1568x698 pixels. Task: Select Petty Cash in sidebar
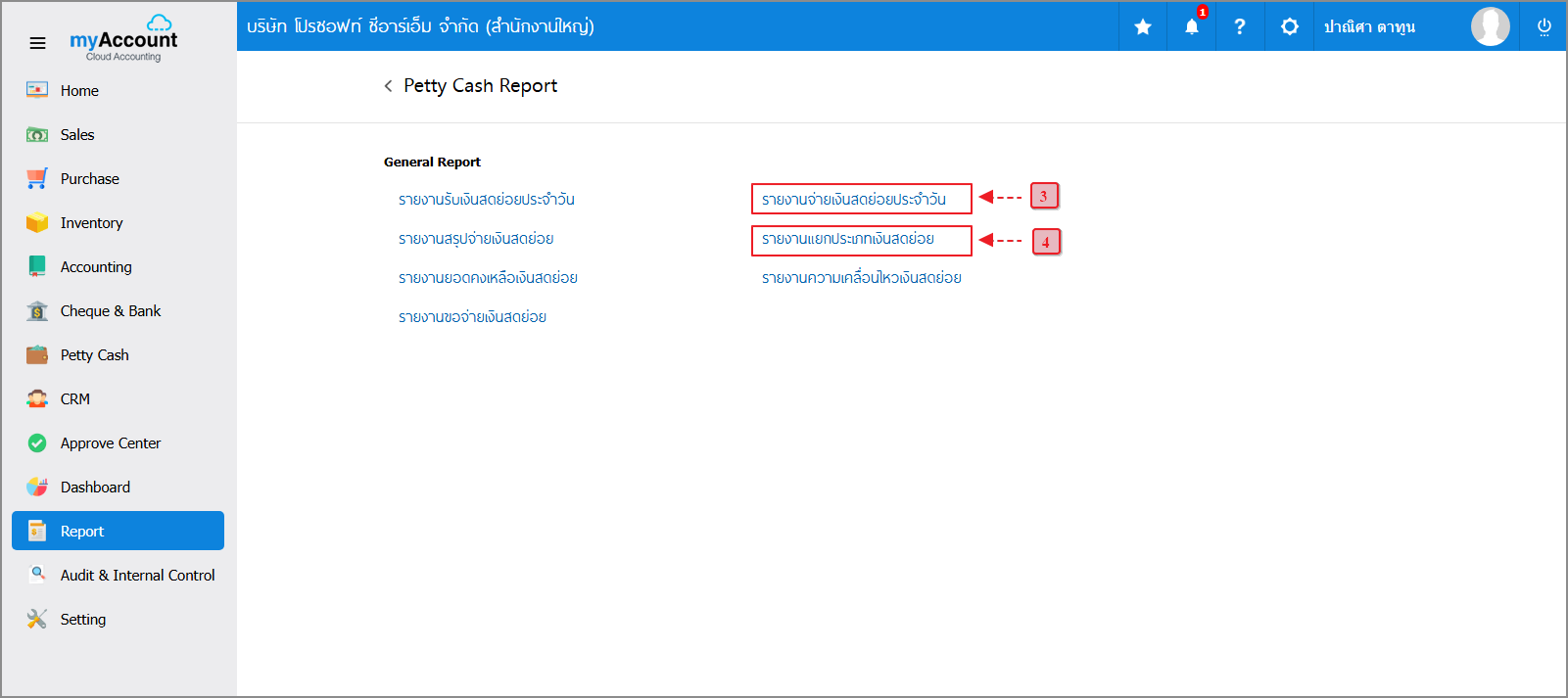(94, 355)
